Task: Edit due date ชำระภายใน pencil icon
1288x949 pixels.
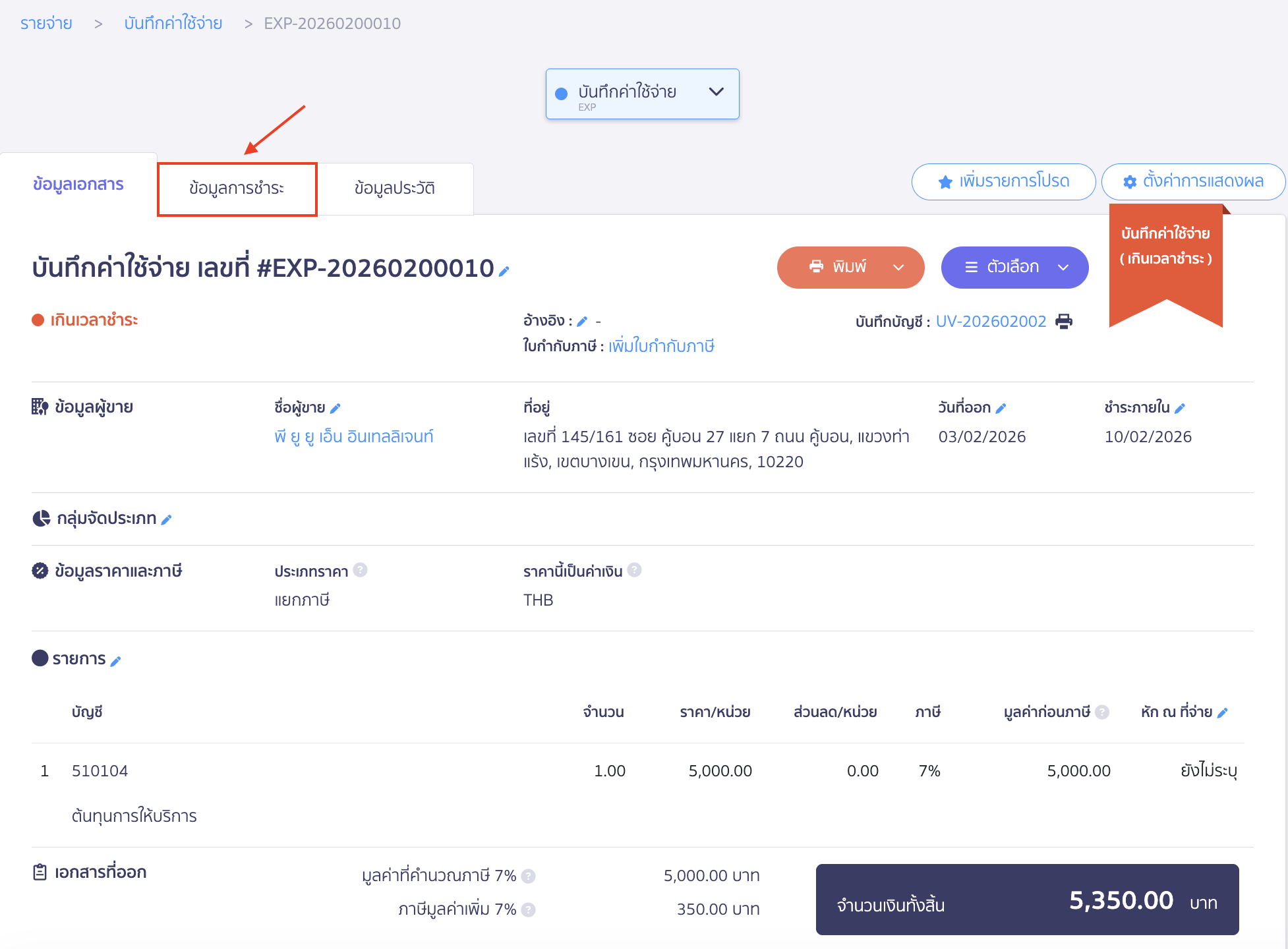Action: (x=1180, y=409)
